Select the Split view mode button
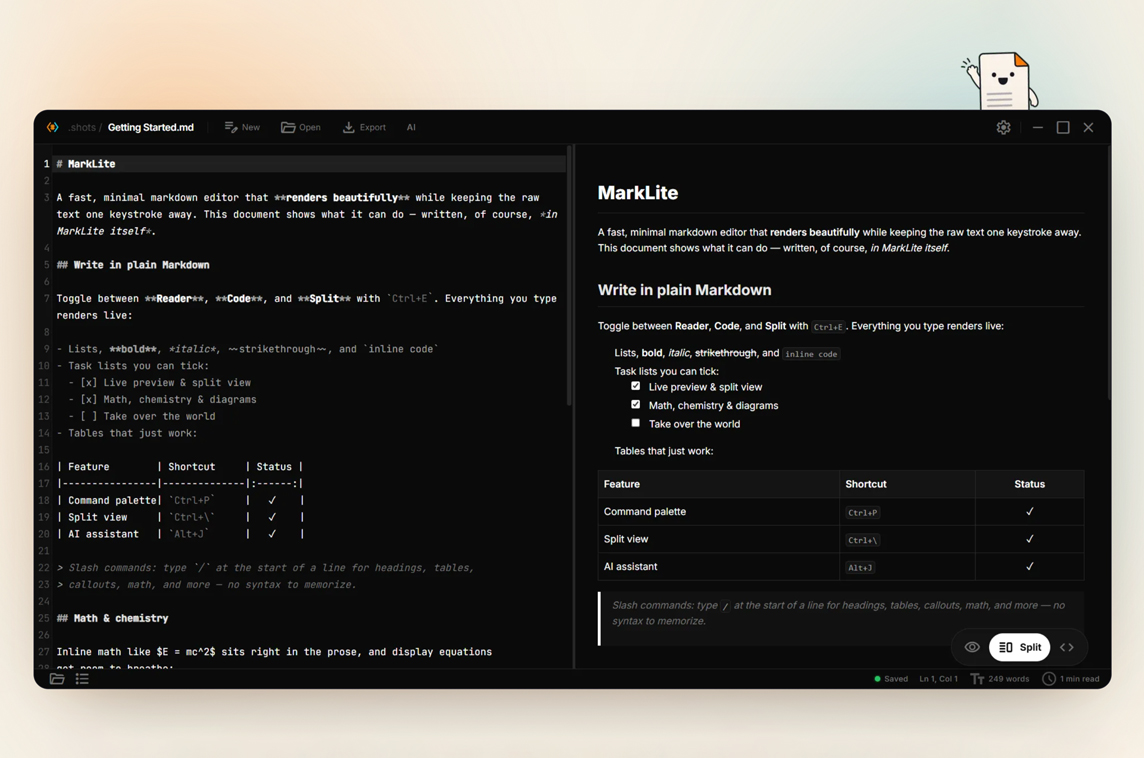The width and height of the screenshot is (1144, 758). pos(1019,647)
